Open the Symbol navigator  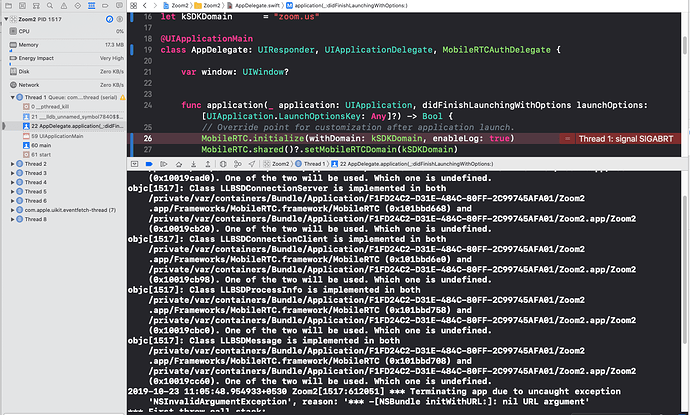[36, 6]
